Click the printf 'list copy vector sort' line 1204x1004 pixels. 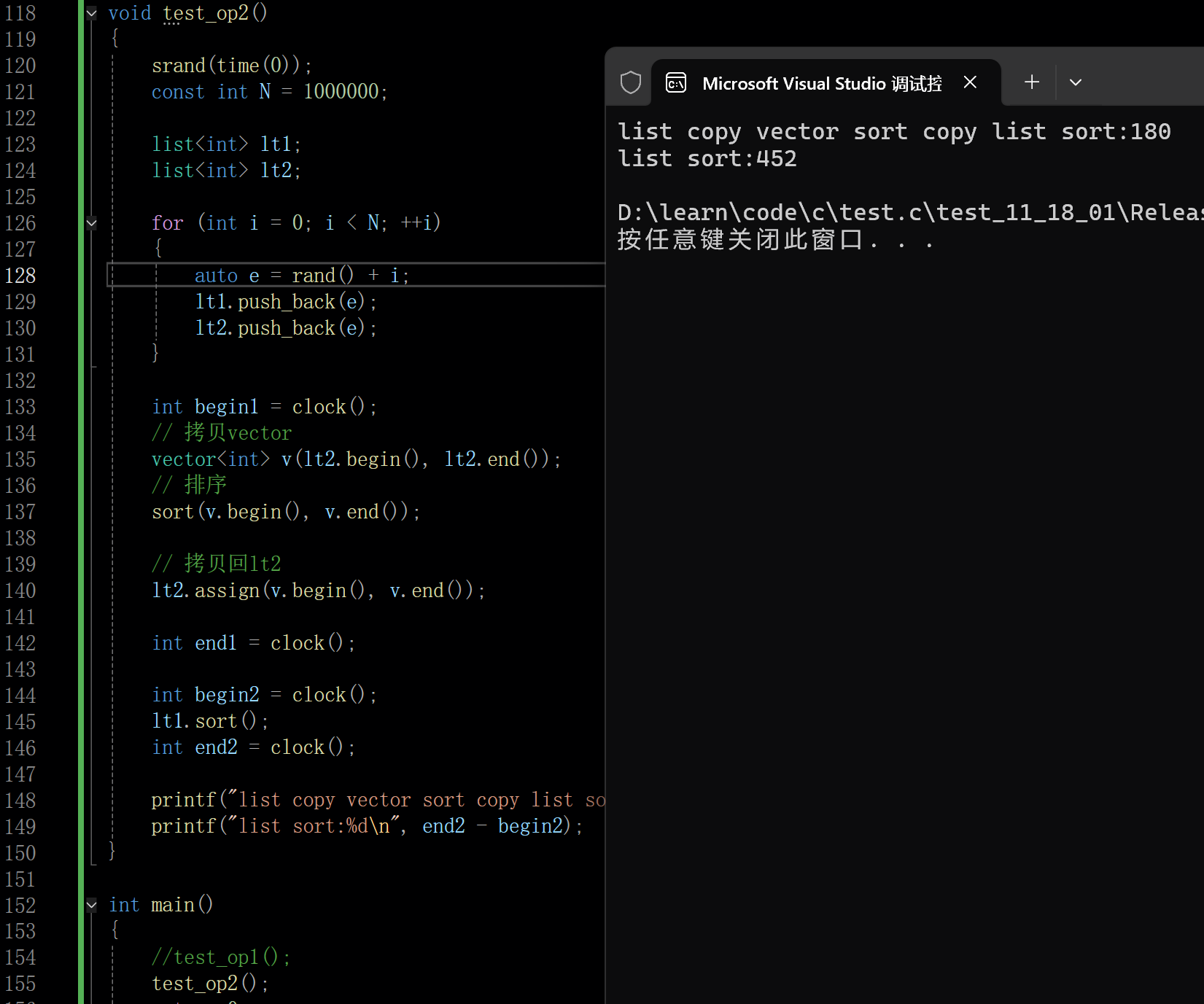pos(378,800)
